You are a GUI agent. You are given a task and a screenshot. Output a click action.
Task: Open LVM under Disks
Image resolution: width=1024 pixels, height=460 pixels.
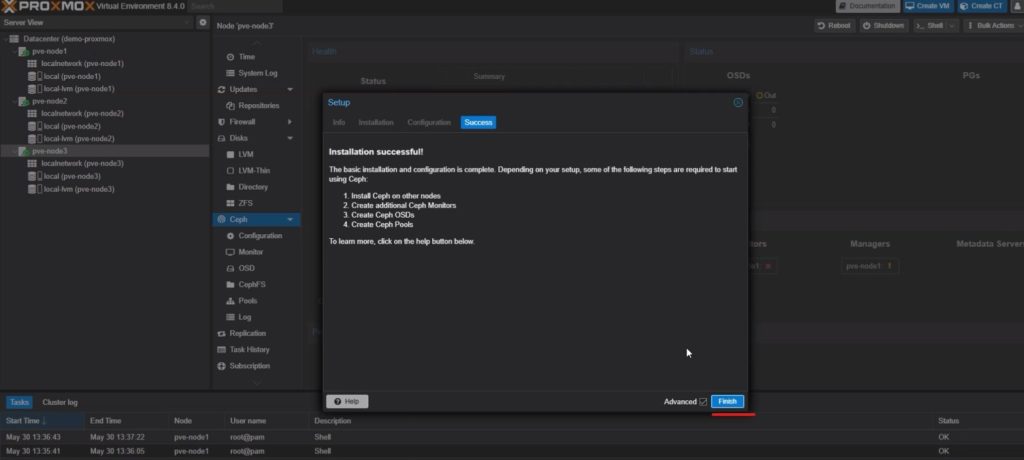point(246,155)
